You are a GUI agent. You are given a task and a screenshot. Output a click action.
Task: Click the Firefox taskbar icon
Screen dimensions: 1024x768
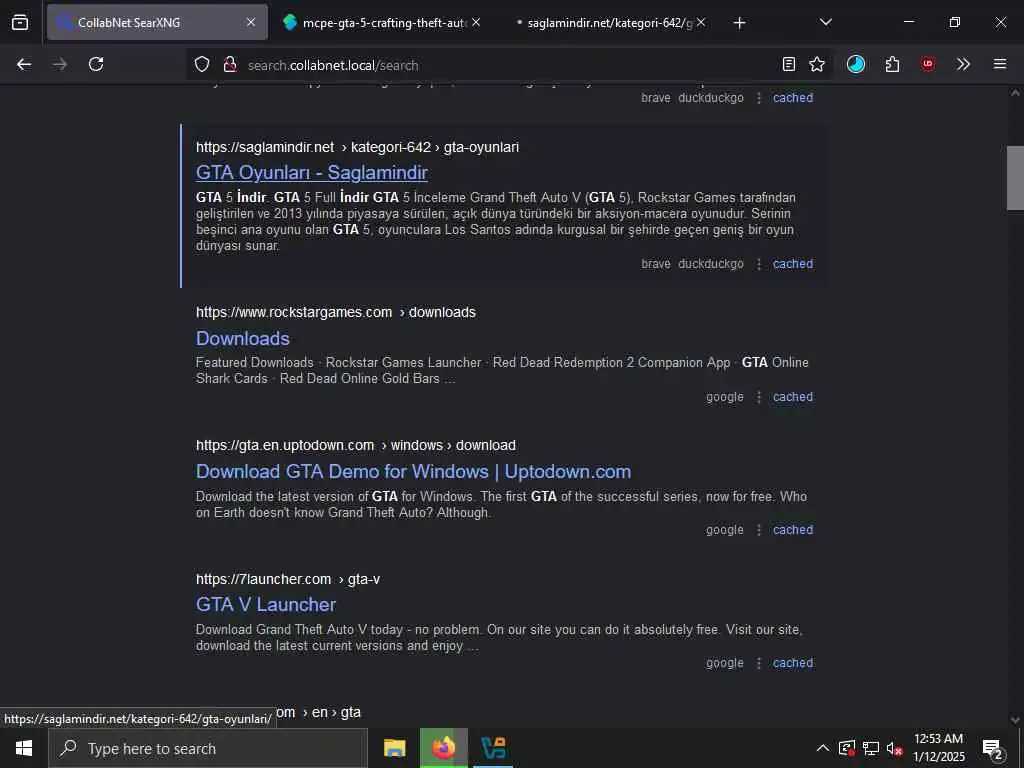443,748
